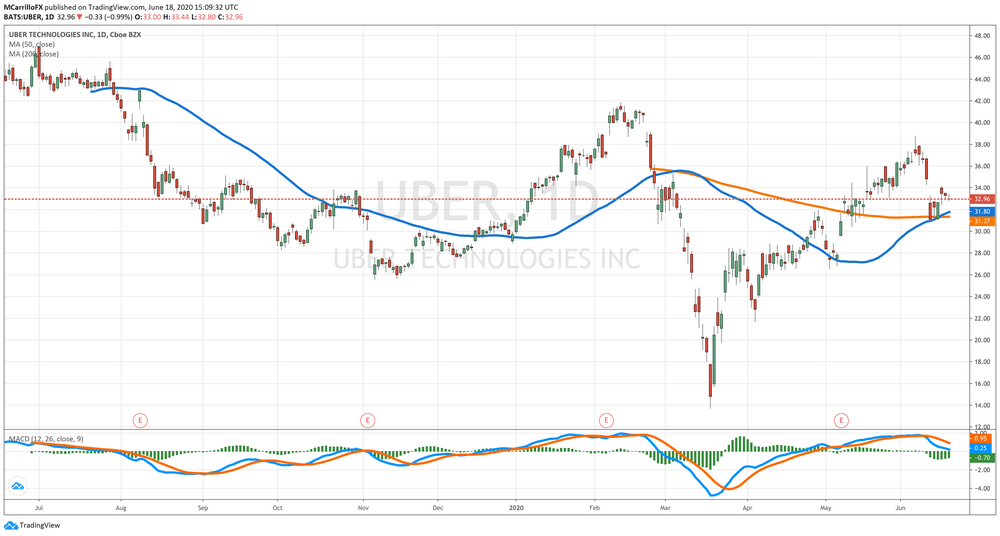1000x536 pixels.
Task: Click the Jun label on time axis
Action: (901, 508)
